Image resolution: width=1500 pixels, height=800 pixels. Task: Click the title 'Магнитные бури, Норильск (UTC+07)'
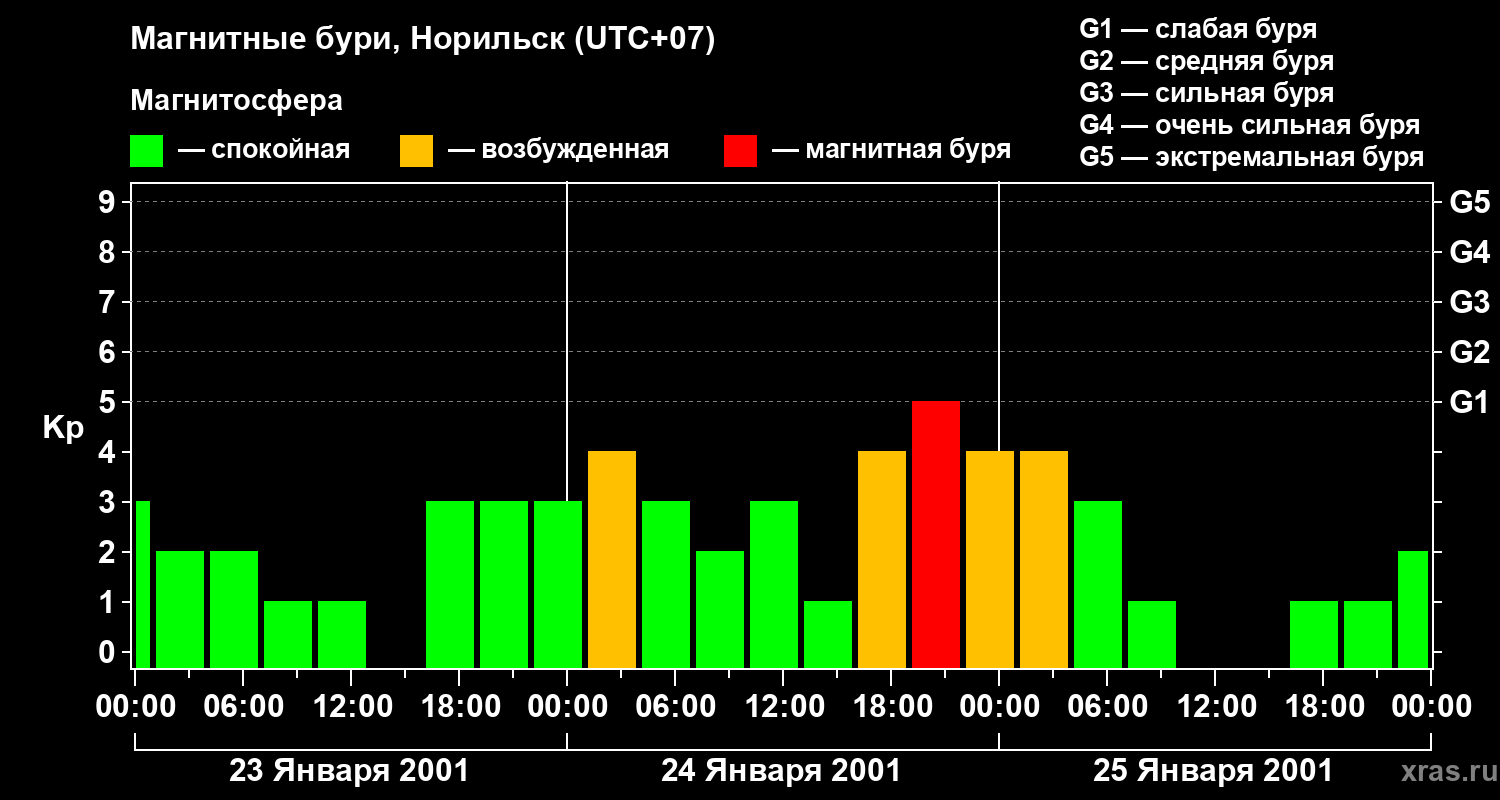coord(423,40)
